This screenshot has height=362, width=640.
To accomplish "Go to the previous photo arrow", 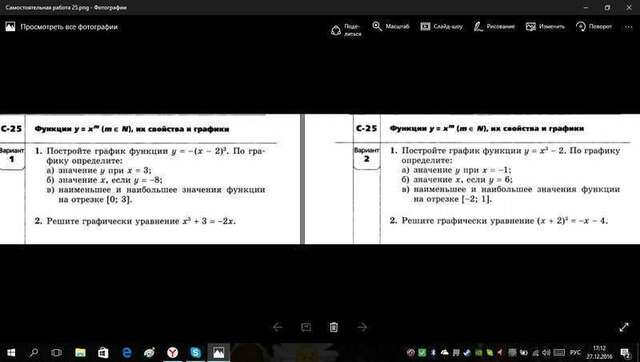I will [278, 327].
